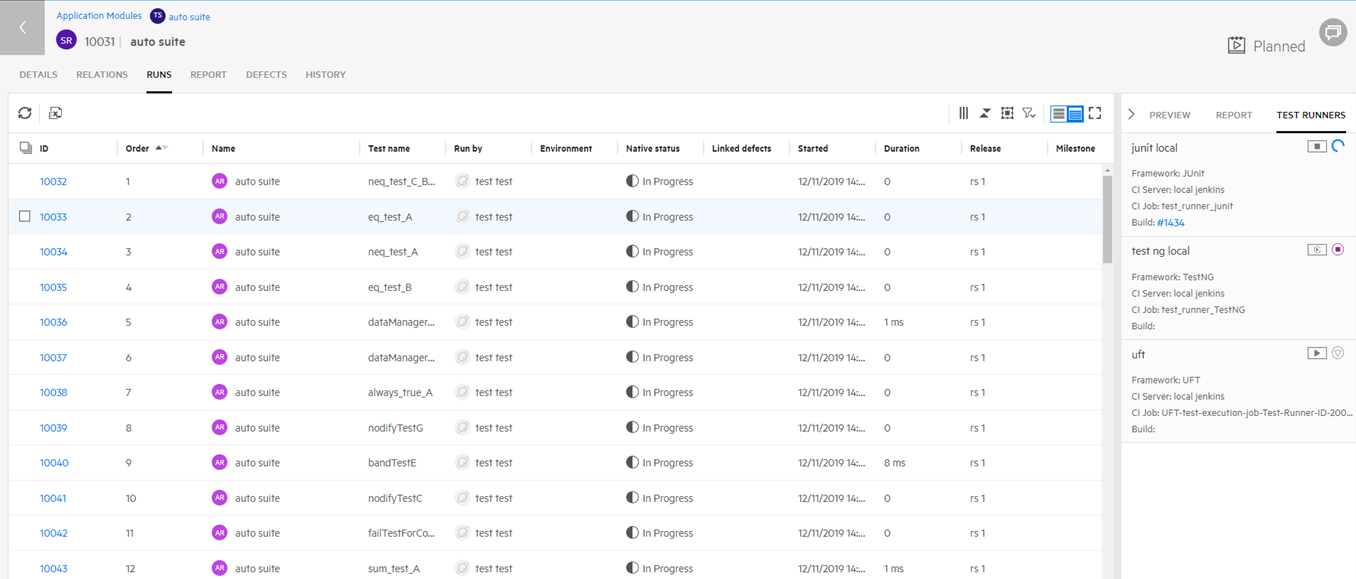Open the comments bubble icon at top right
1356x579 pixels.
[1332, 33]
